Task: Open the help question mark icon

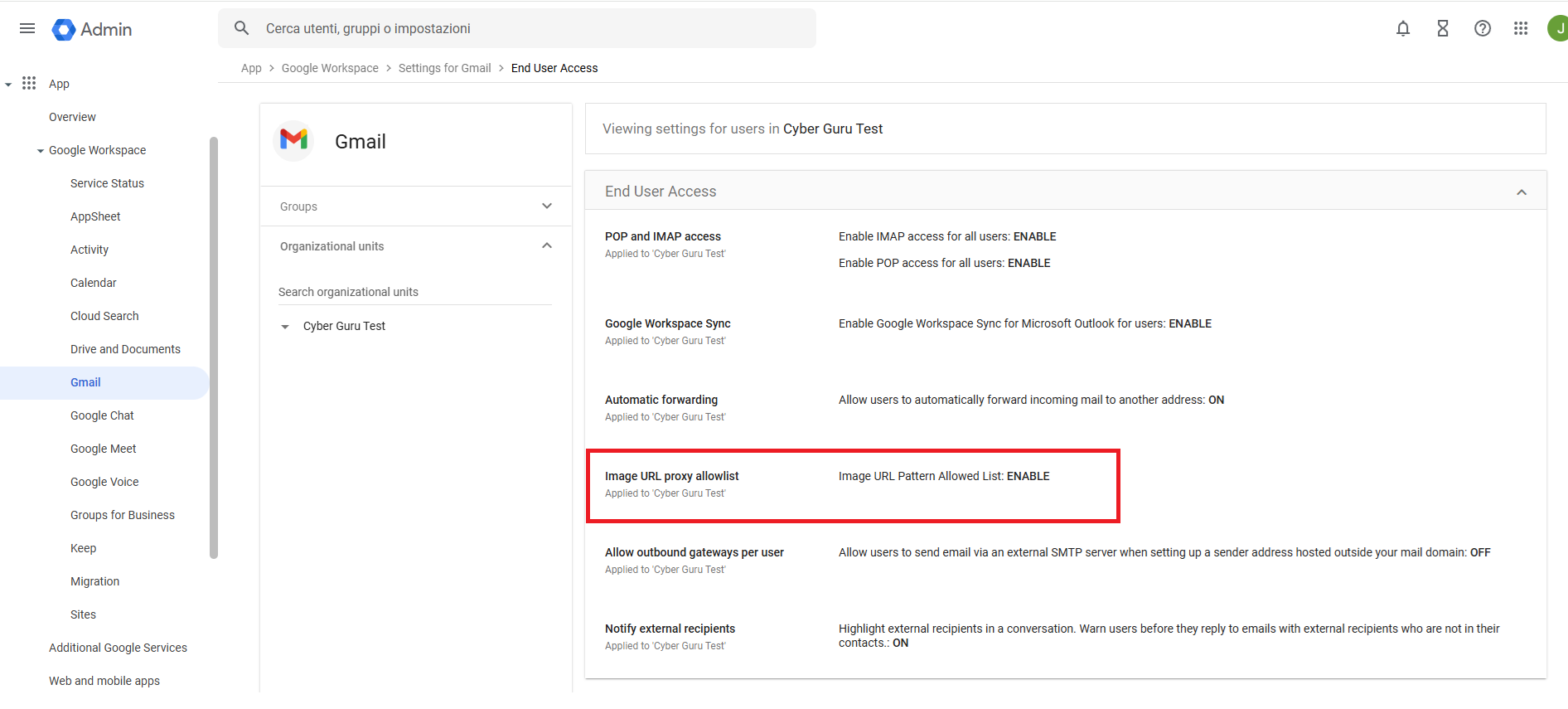Action: click(x=1483, y=29)
